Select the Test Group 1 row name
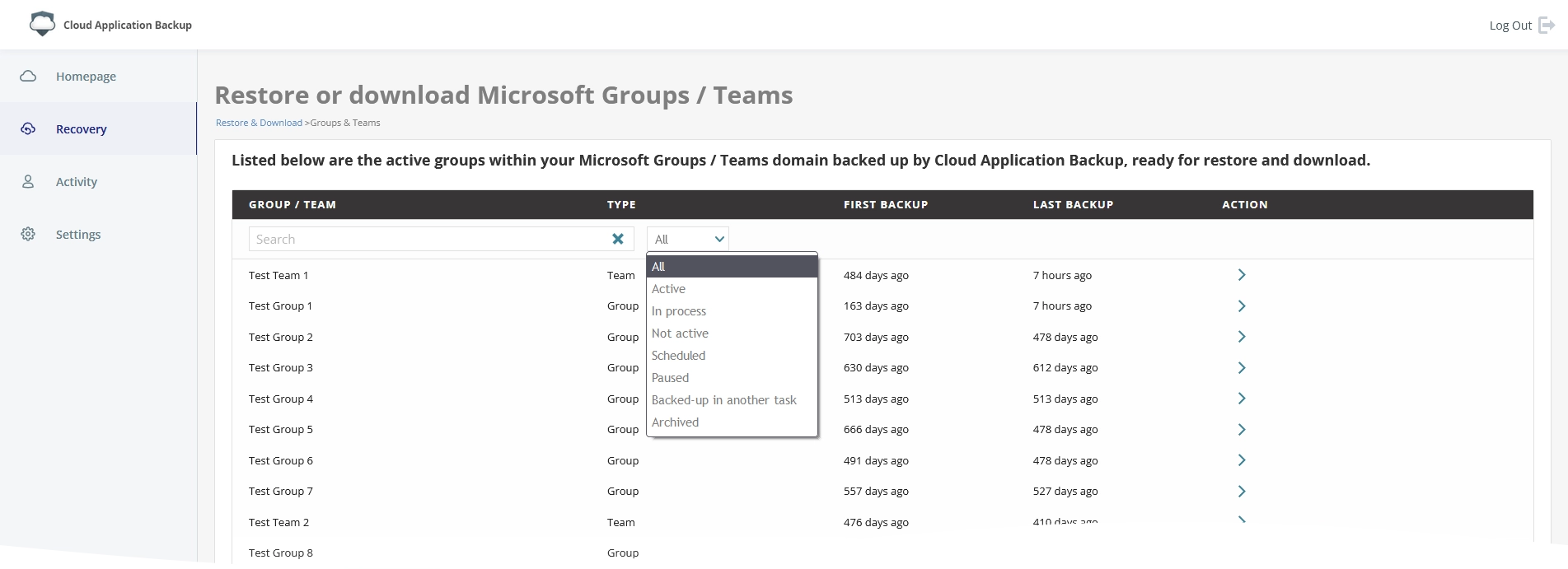 click(x=280, y=305)
